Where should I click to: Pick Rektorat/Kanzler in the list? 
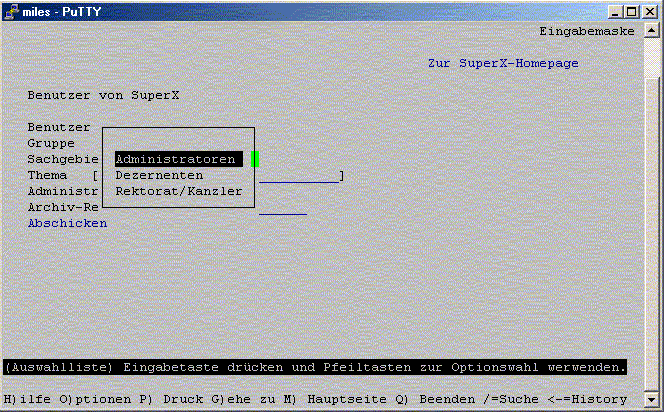(x=179, y=191)
